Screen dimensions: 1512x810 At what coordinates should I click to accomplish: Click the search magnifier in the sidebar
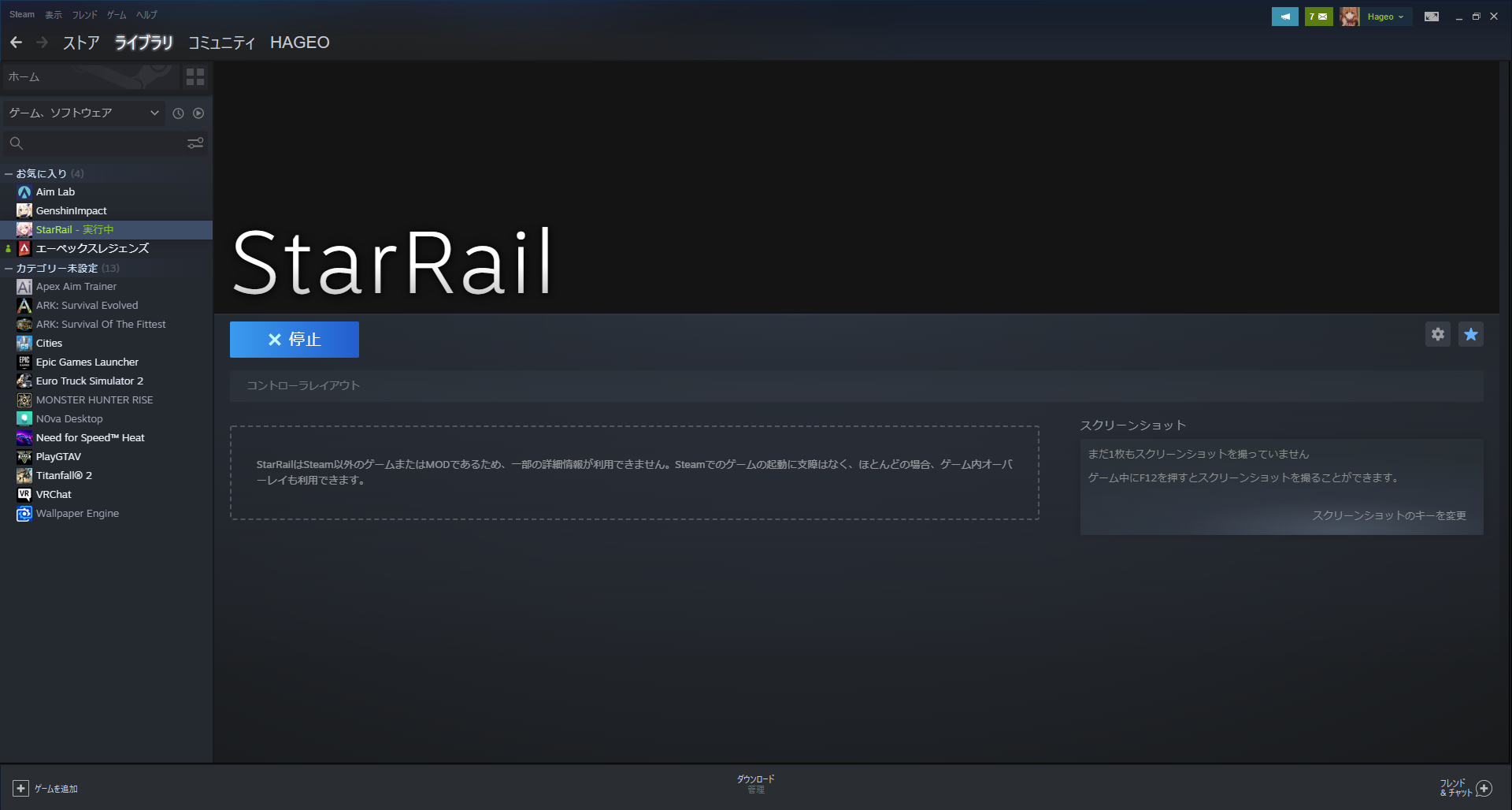(17, 143)
